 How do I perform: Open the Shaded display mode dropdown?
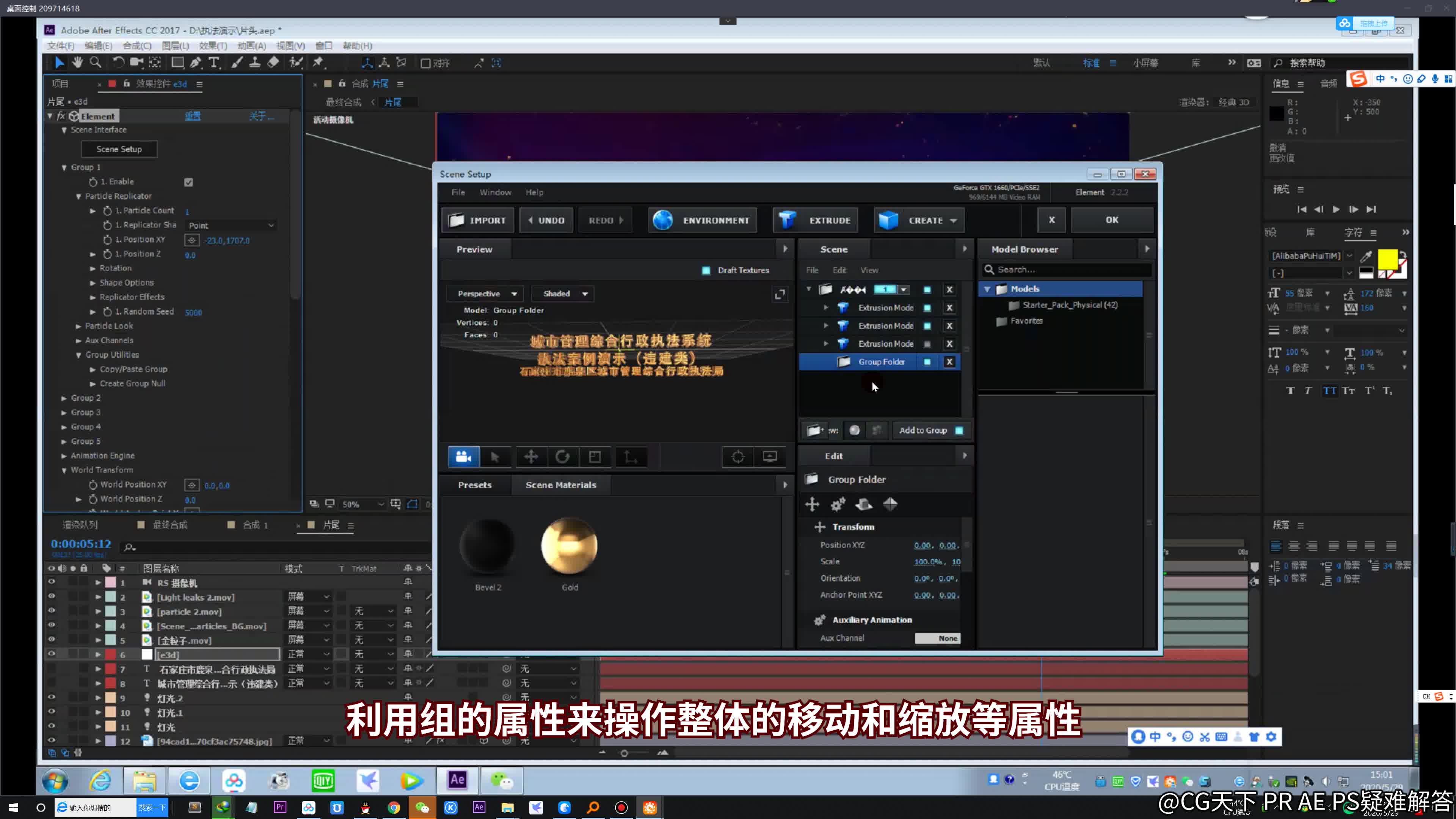pos(562,293)
